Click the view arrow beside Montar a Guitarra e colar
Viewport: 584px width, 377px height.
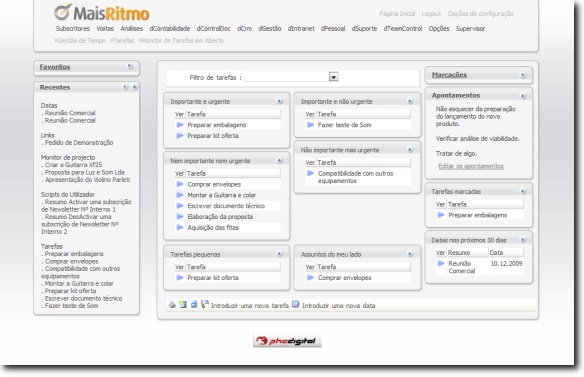click(180, 195)
